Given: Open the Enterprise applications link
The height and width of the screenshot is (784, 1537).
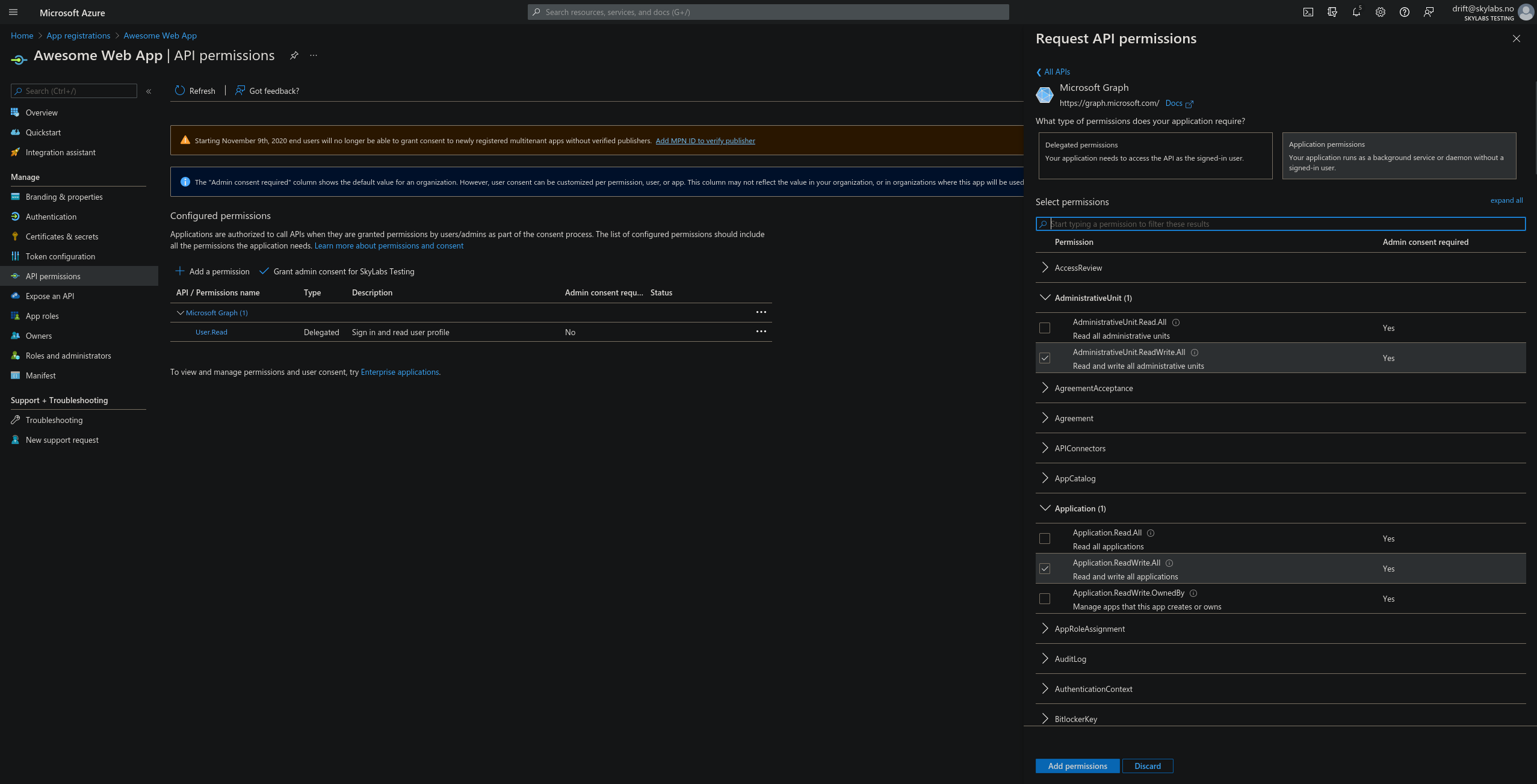Looking at the screenshot, I should 400,372.
